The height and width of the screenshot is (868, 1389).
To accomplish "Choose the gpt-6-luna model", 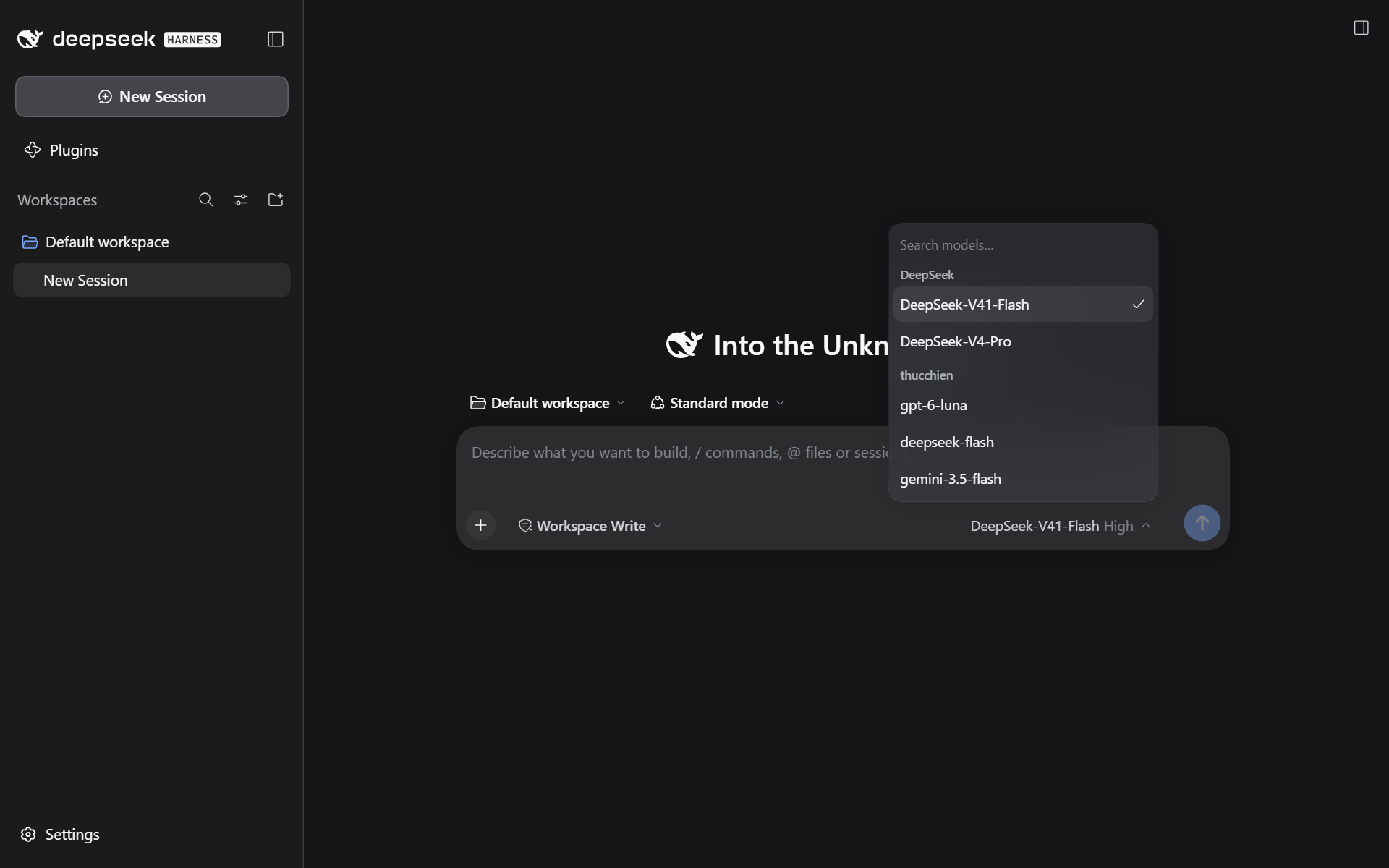I will pos(1023,405).
